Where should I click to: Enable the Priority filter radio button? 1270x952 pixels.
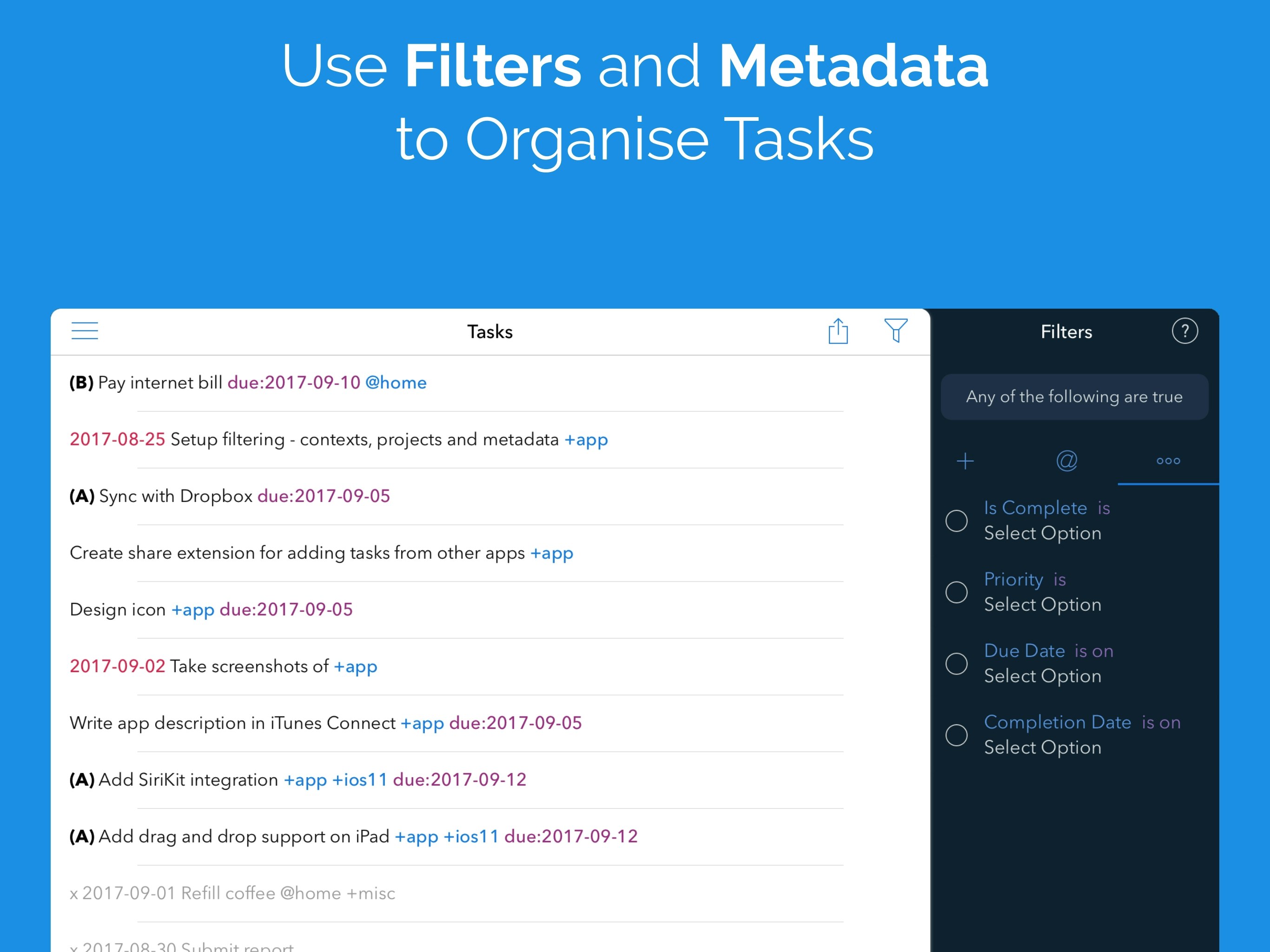point(957,592)
